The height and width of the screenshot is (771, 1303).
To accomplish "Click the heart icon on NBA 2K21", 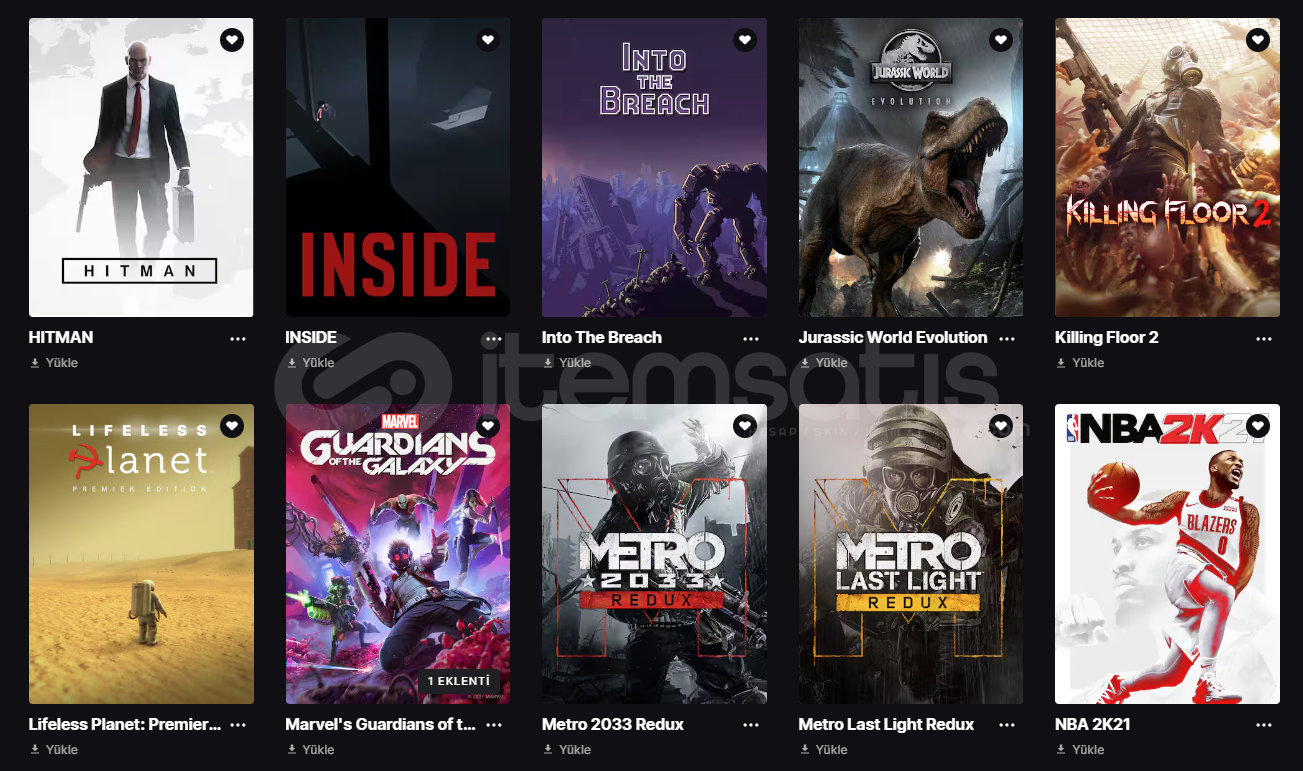I will (x=1258, y=426).
